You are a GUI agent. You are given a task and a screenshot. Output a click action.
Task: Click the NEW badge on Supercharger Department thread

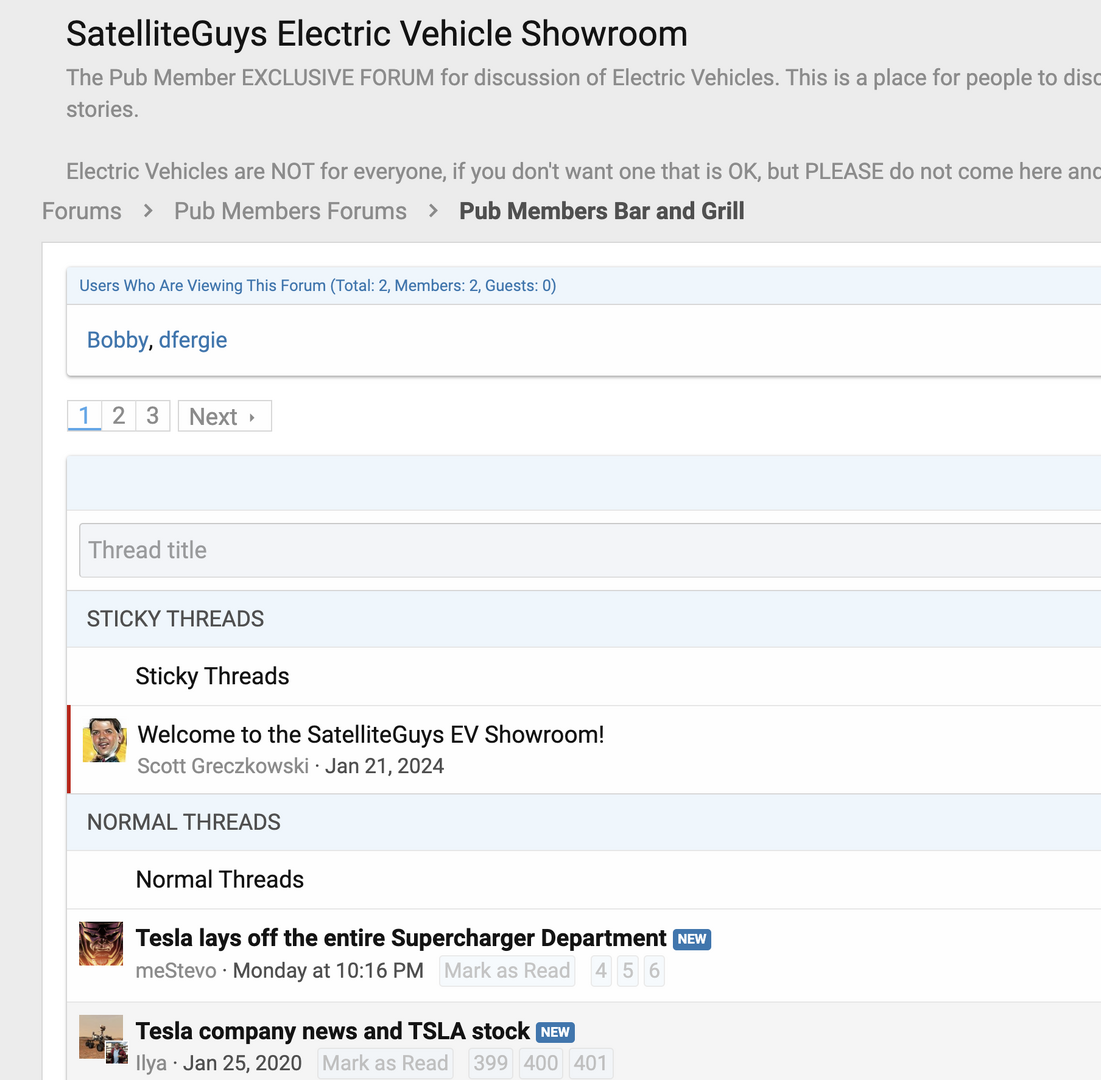(x=692, y=939)
